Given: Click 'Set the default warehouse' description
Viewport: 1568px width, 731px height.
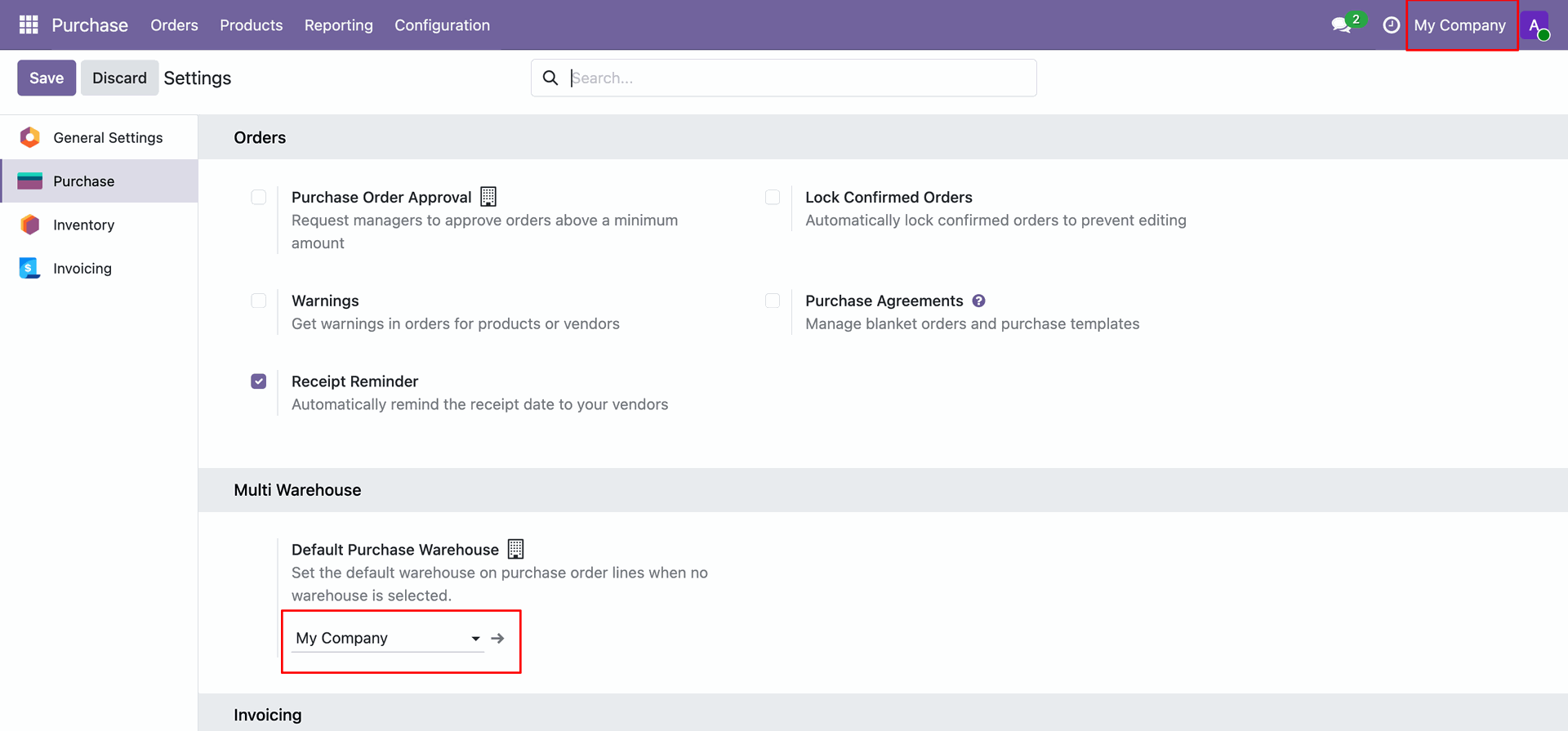Looking at the screenshot, I should tap(499, 584).
